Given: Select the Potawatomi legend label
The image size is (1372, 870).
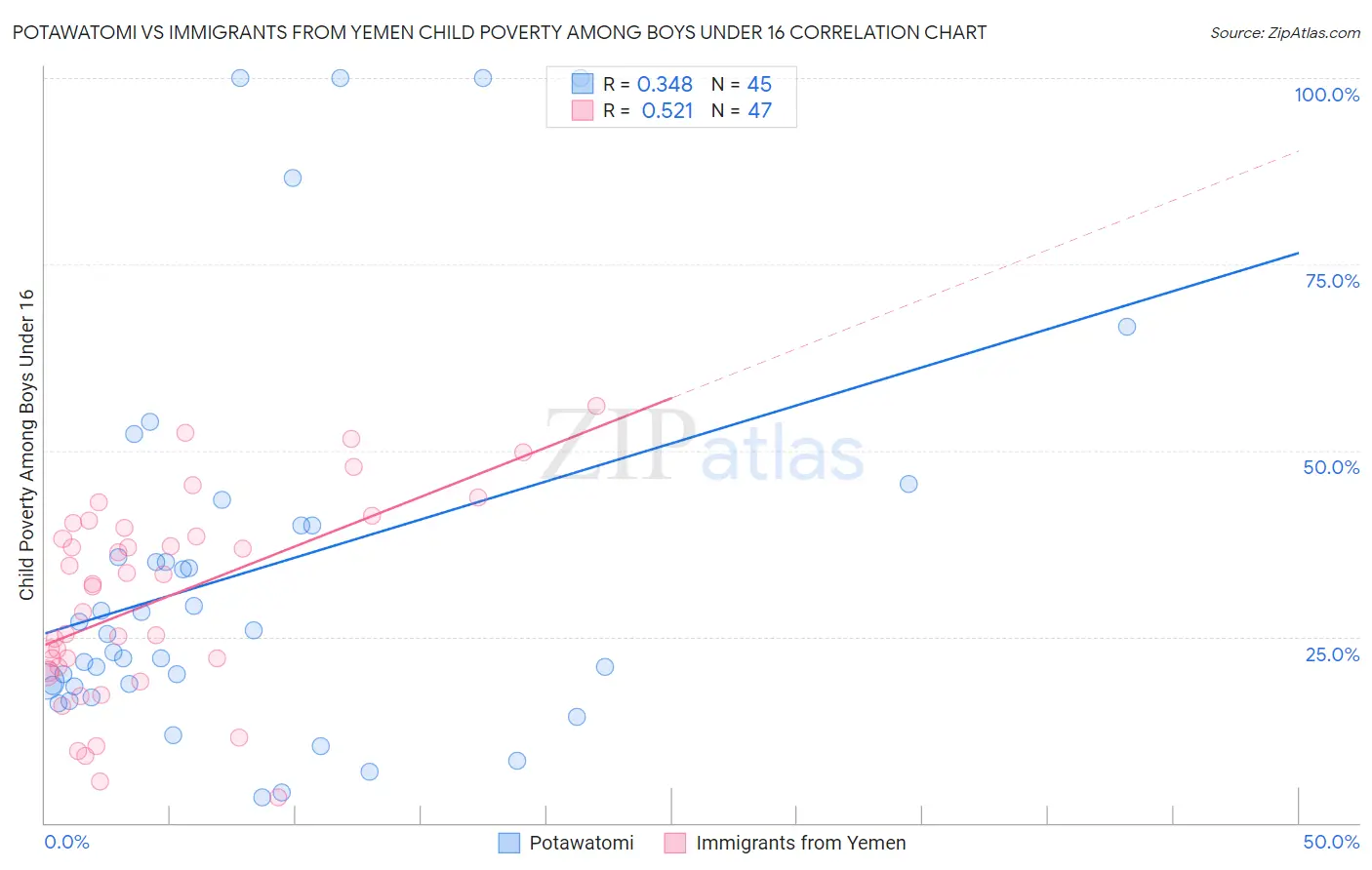Looking at the screenshot, I should pos(582,843).
